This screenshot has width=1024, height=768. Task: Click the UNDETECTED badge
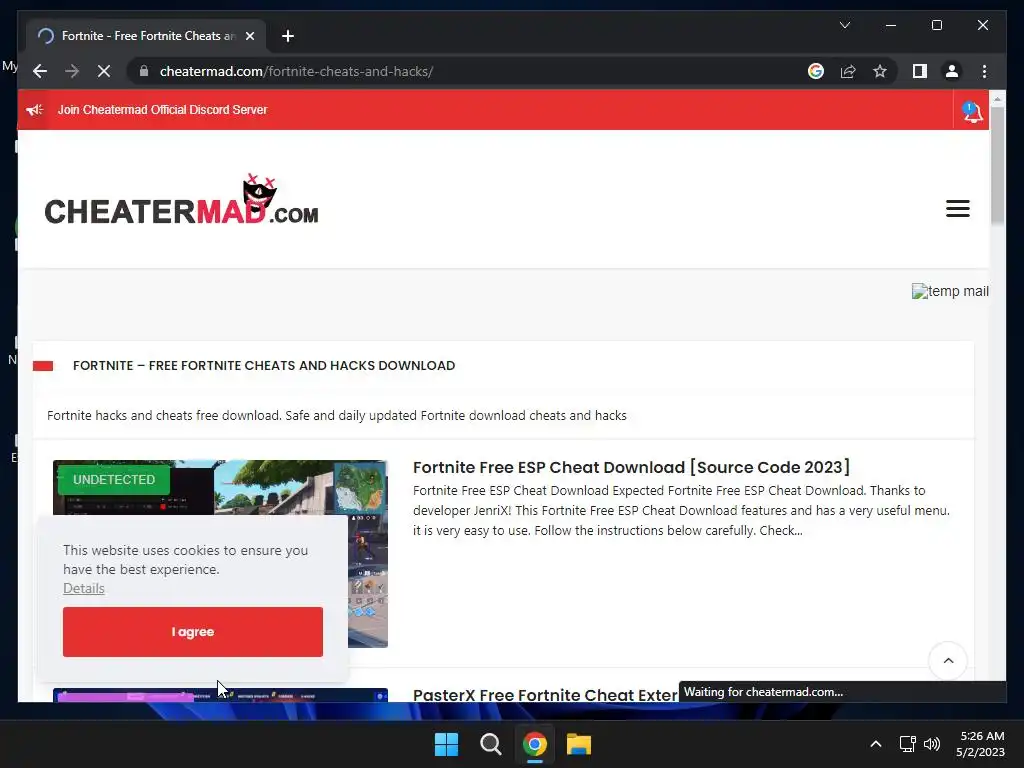114,479
